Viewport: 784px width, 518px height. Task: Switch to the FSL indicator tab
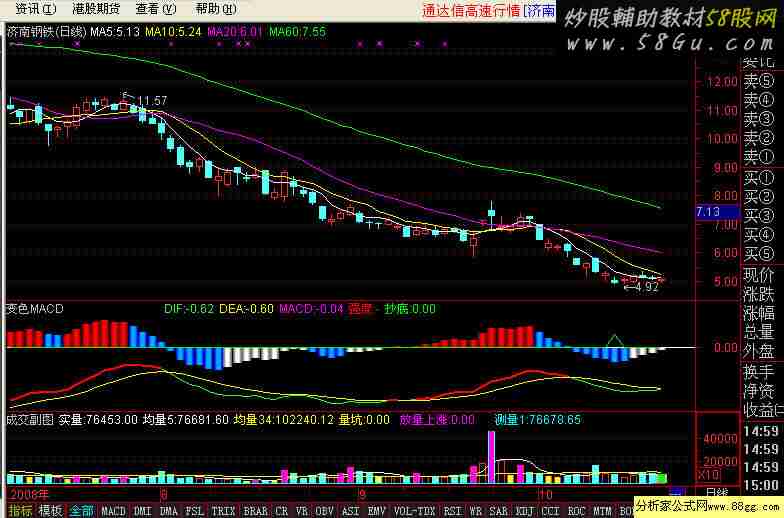[194, 511]
